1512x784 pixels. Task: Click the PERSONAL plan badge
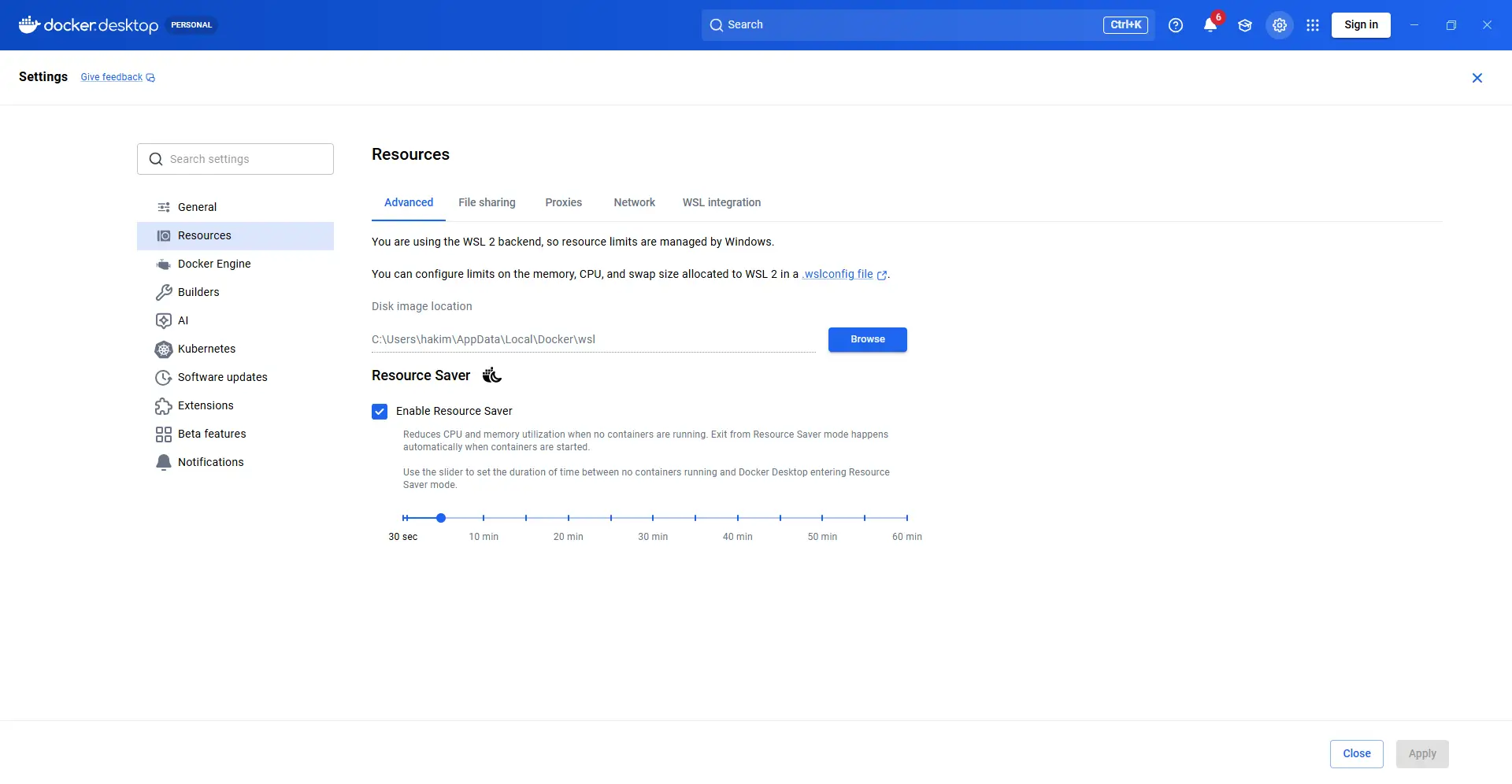pos(191,25)
